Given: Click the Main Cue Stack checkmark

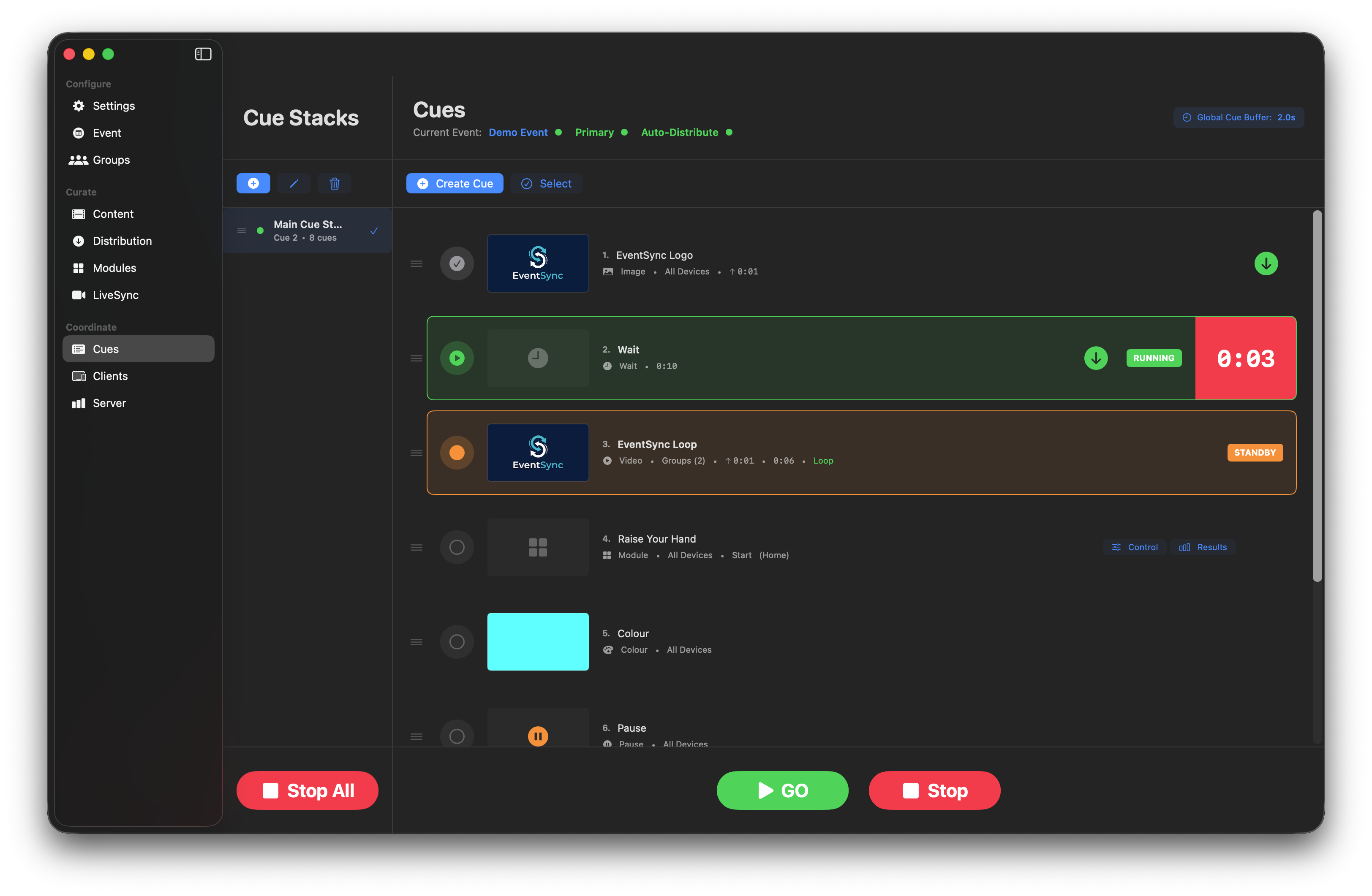Looking at the screenshot, I should click(x=374, y=231).
